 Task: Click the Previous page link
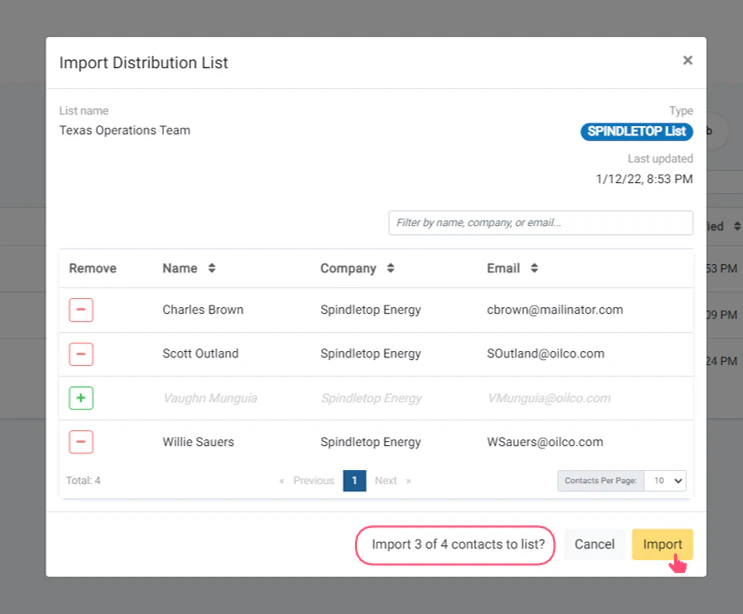pyautogui.click(x=307, y=480)
